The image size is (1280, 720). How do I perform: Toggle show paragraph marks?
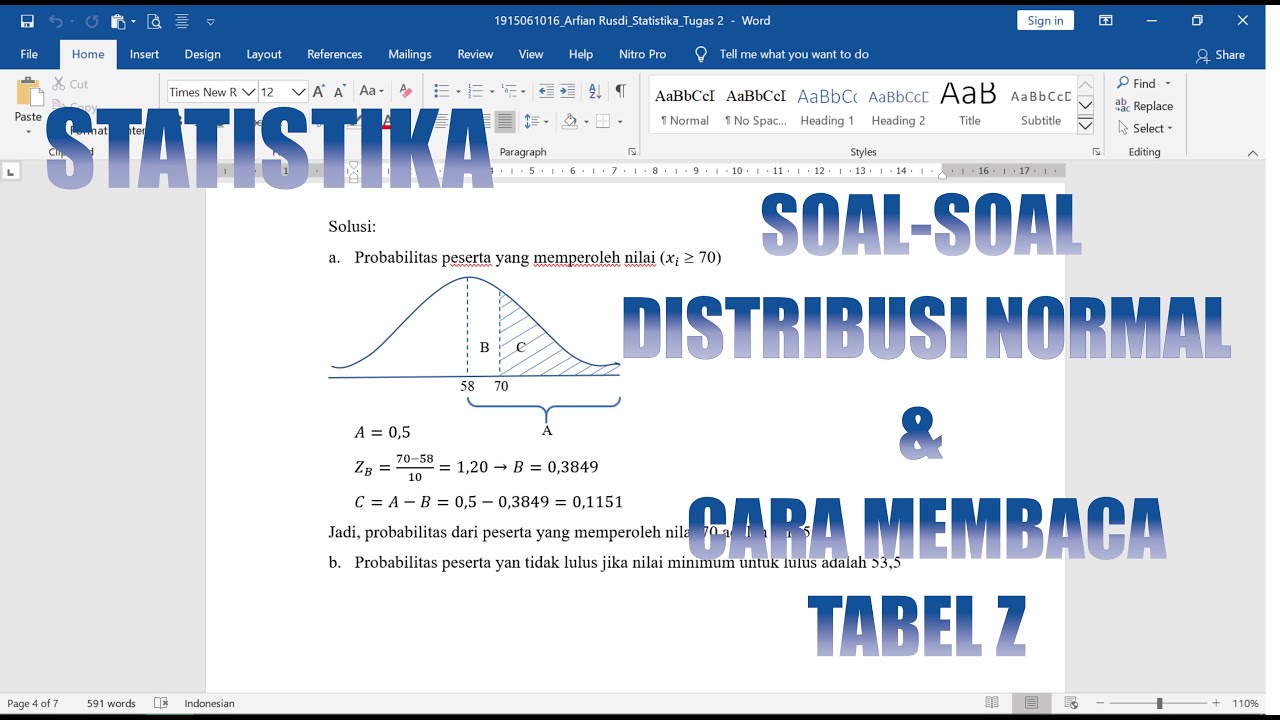pyautogui.click(x=620, y=91)
